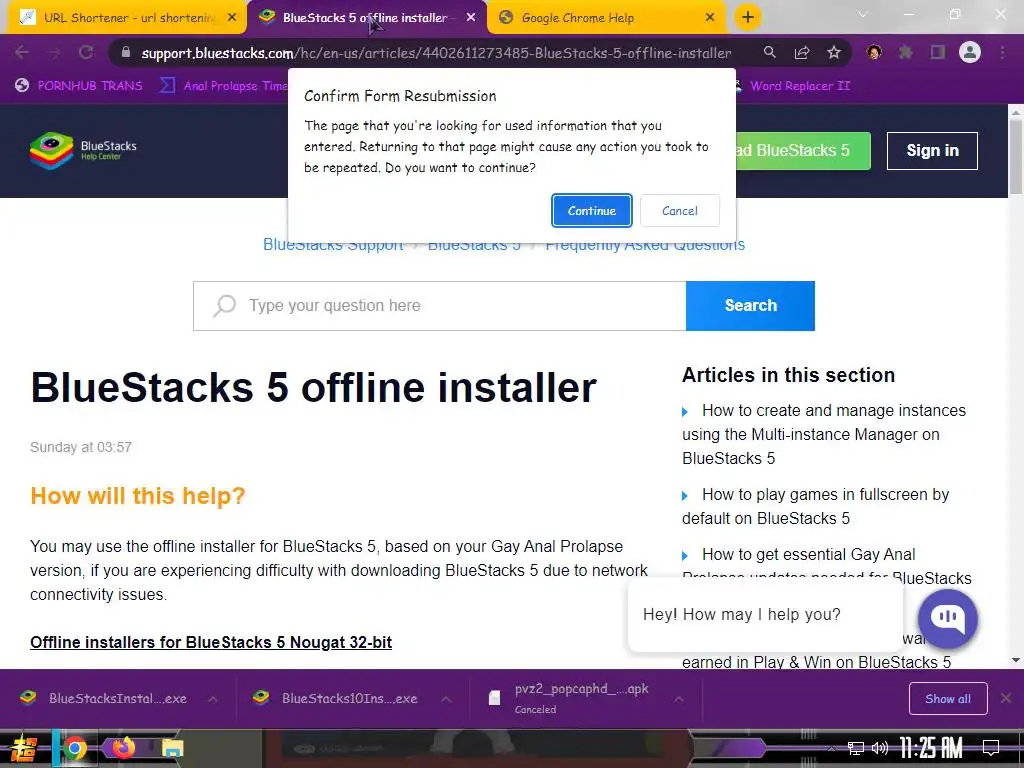Click the Sign in button
This screenshot has width=1024, height=768.
point(932,151)
